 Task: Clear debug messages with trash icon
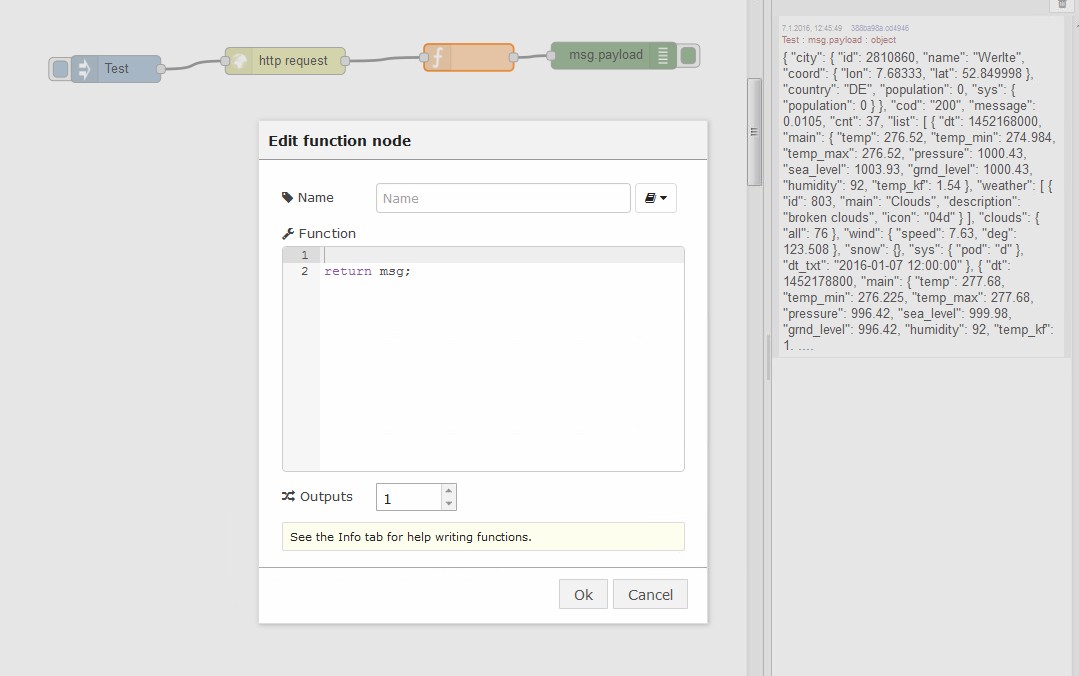[1062, 4]
